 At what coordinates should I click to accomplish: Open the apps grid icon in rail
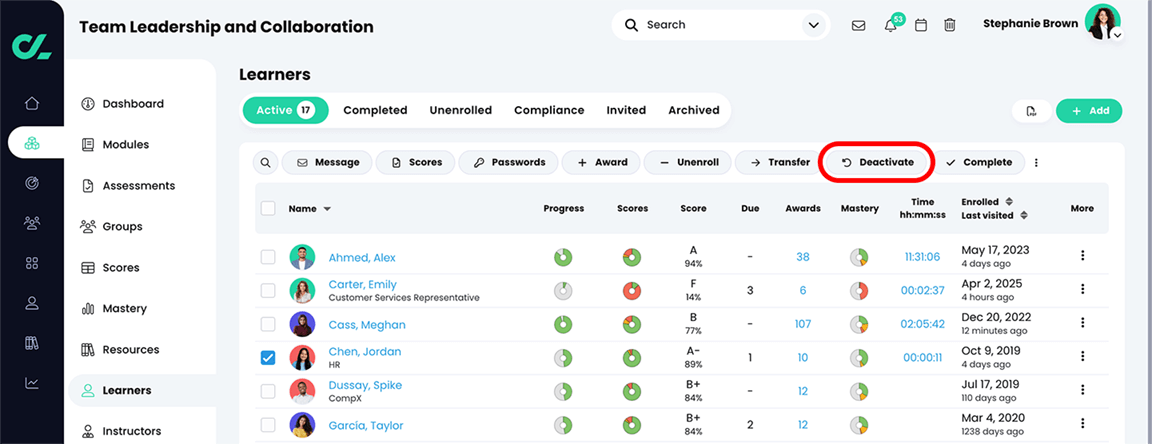pyautogui.click(x=32, y=262)
